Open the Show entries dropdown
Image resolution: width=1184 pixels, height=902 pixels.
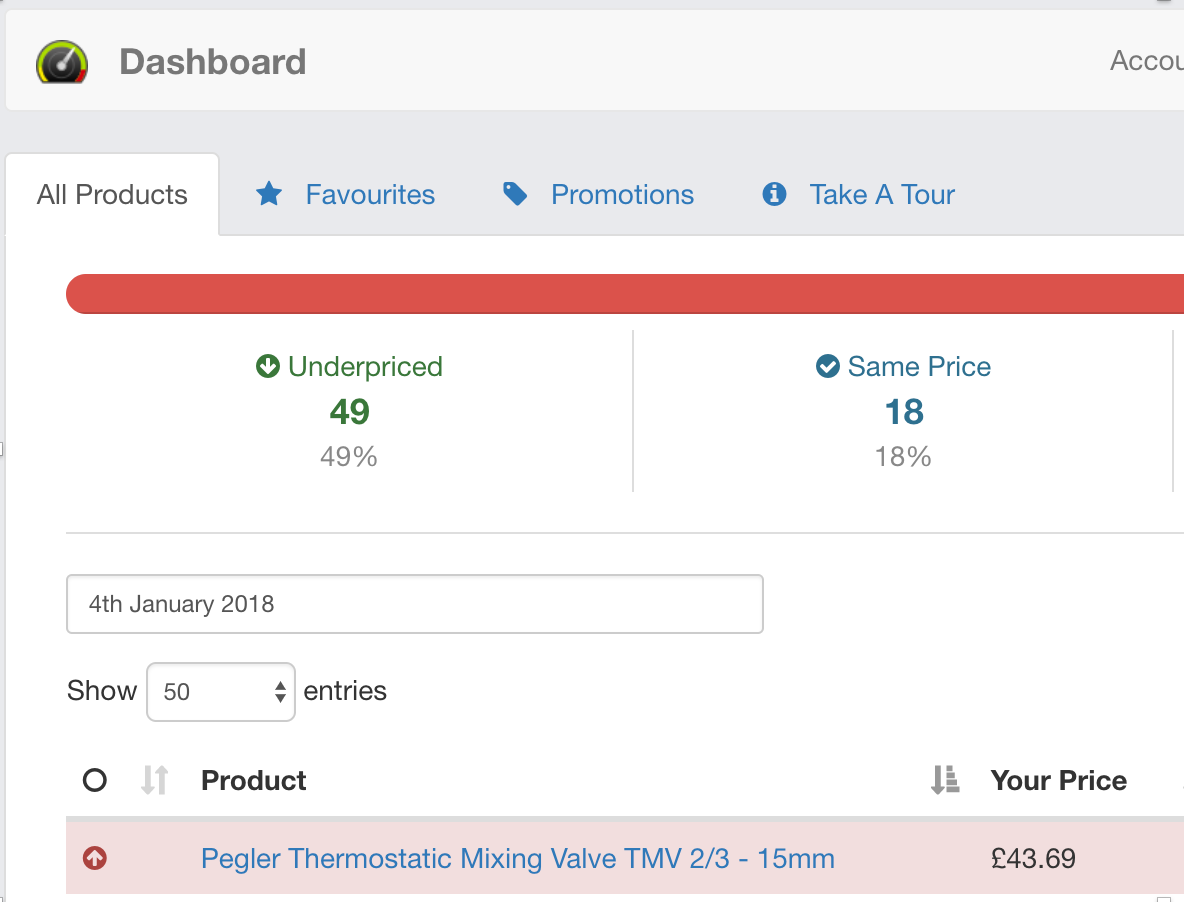coord(221,692)
